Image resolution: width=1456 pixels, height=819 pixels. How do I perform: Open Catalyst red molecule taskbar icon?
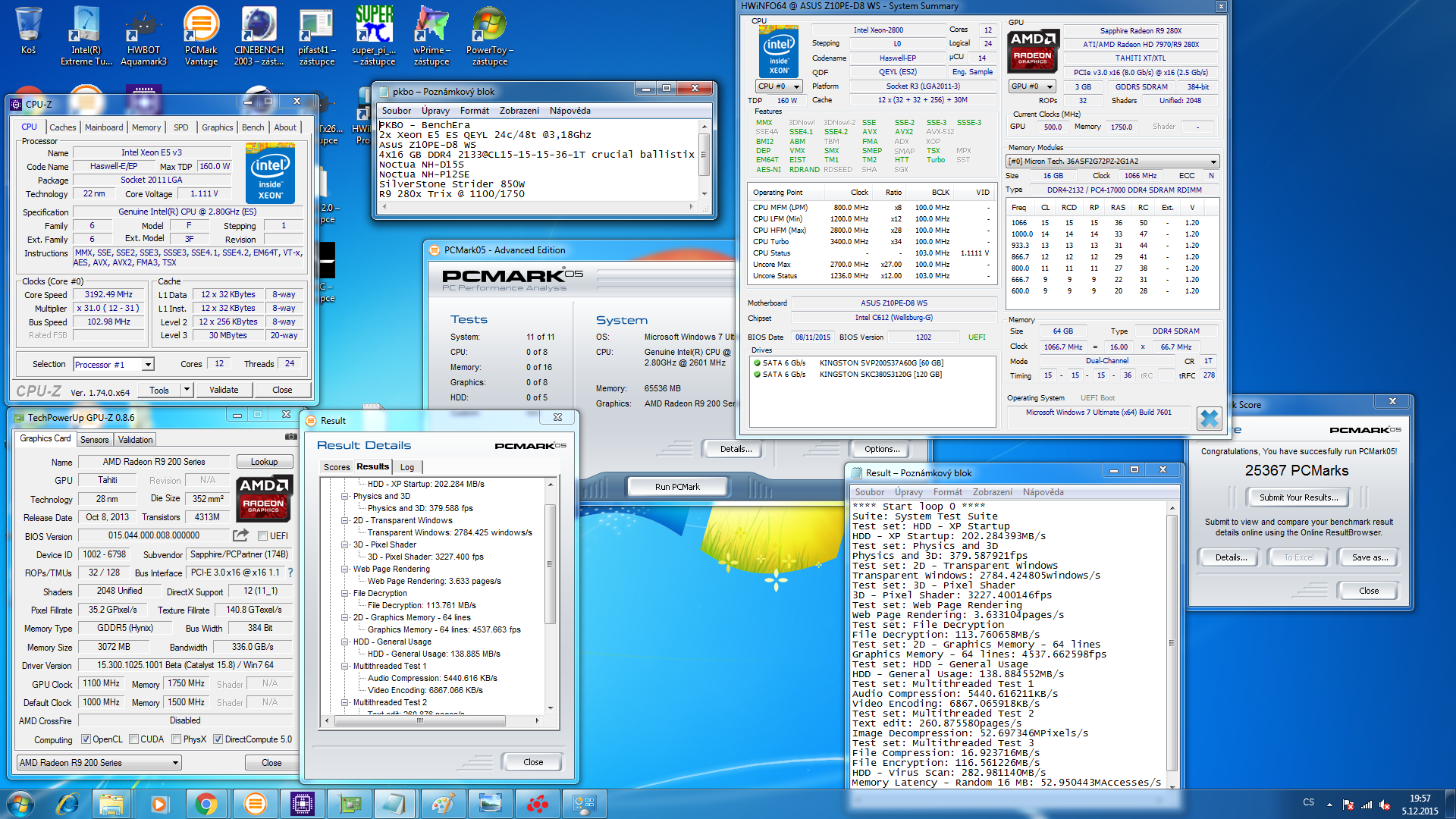538,804
